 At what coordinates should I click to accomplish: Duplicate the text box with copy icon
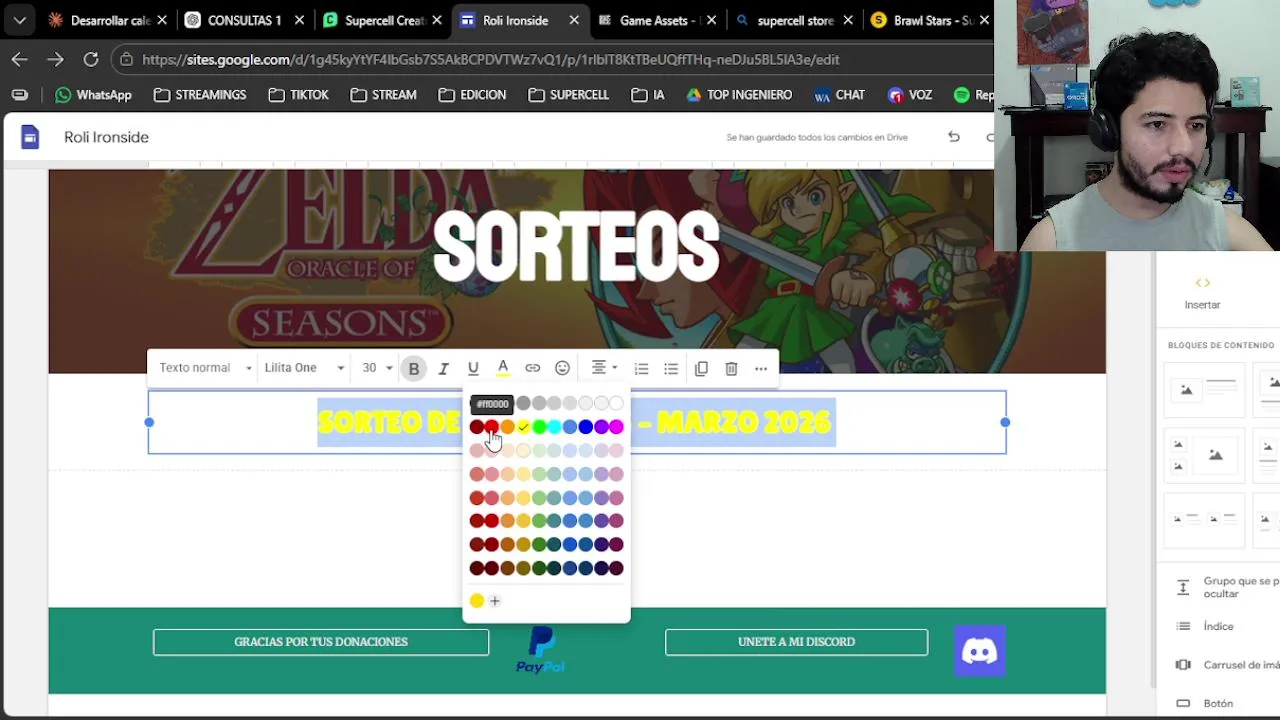[x=701, y=368]
